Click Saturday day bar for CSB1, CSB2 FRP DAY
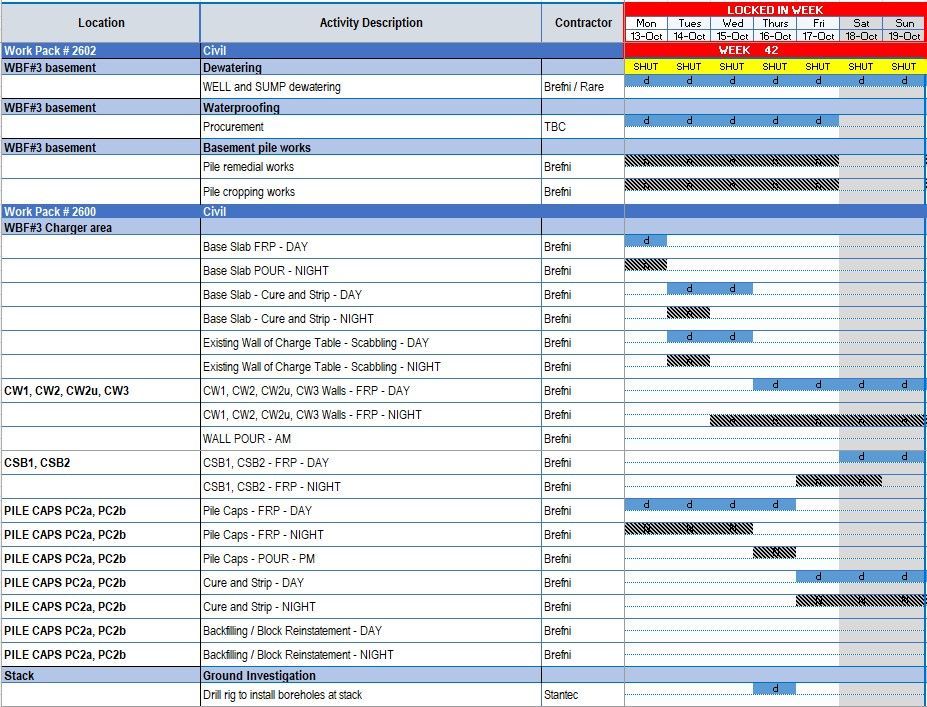This screenshot has width=927, height=707. [861, 456]
